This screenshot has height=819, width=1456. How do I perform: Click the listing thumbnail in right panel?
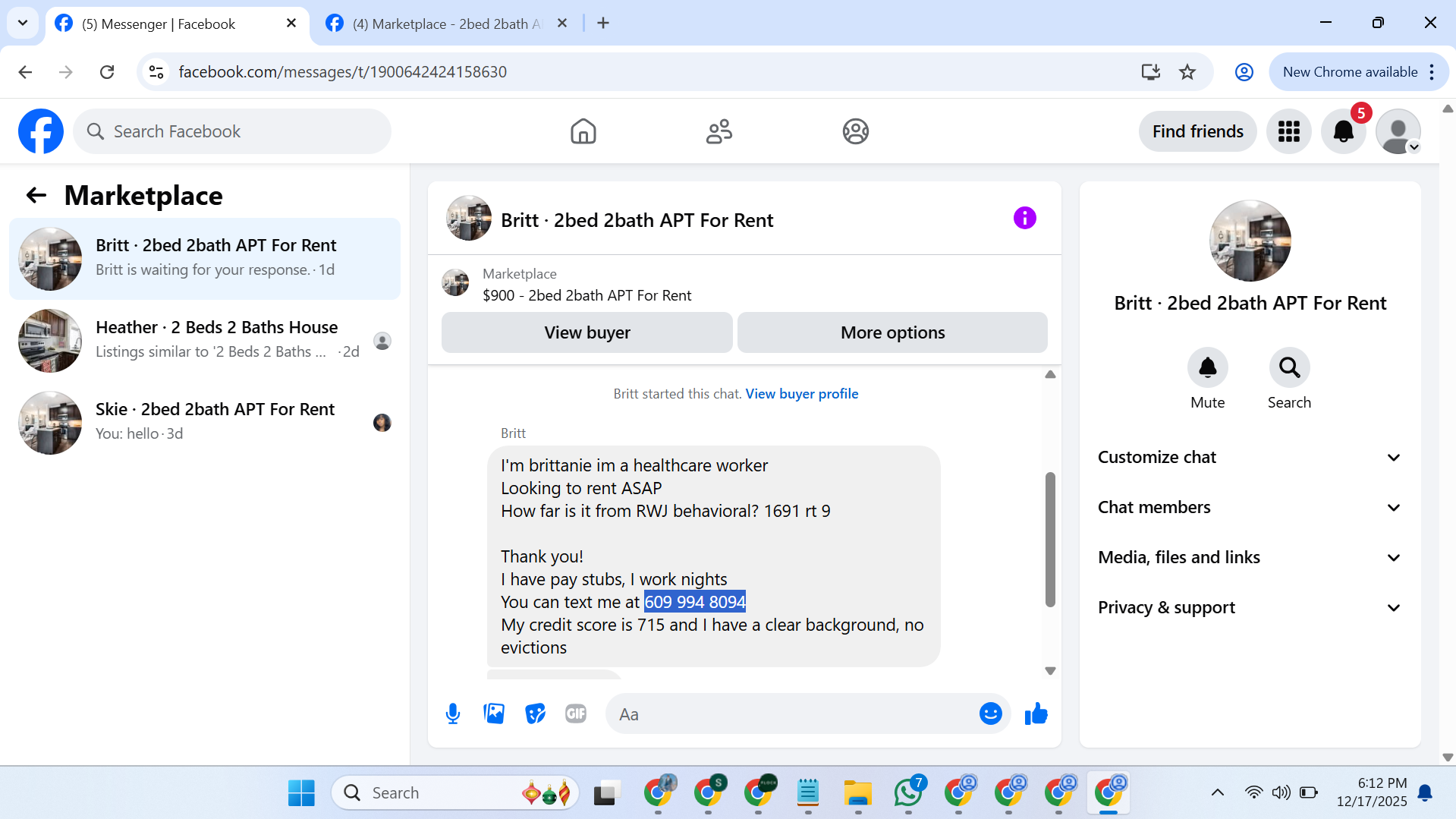coord(1250,241)
